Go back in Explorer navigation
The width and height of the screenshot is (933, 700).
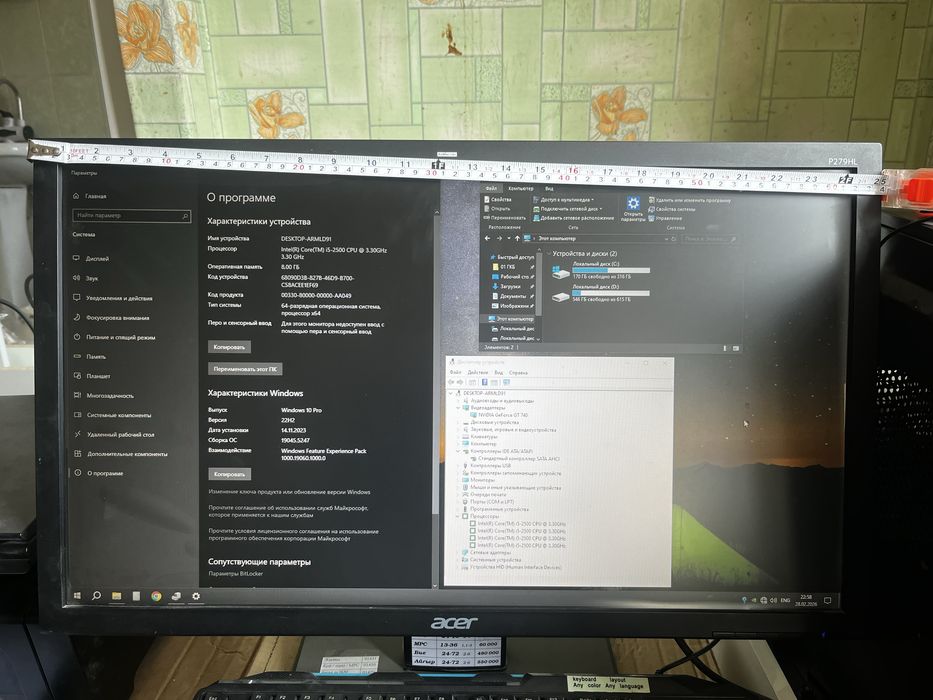pyautogui.click(x=487, y=238)
